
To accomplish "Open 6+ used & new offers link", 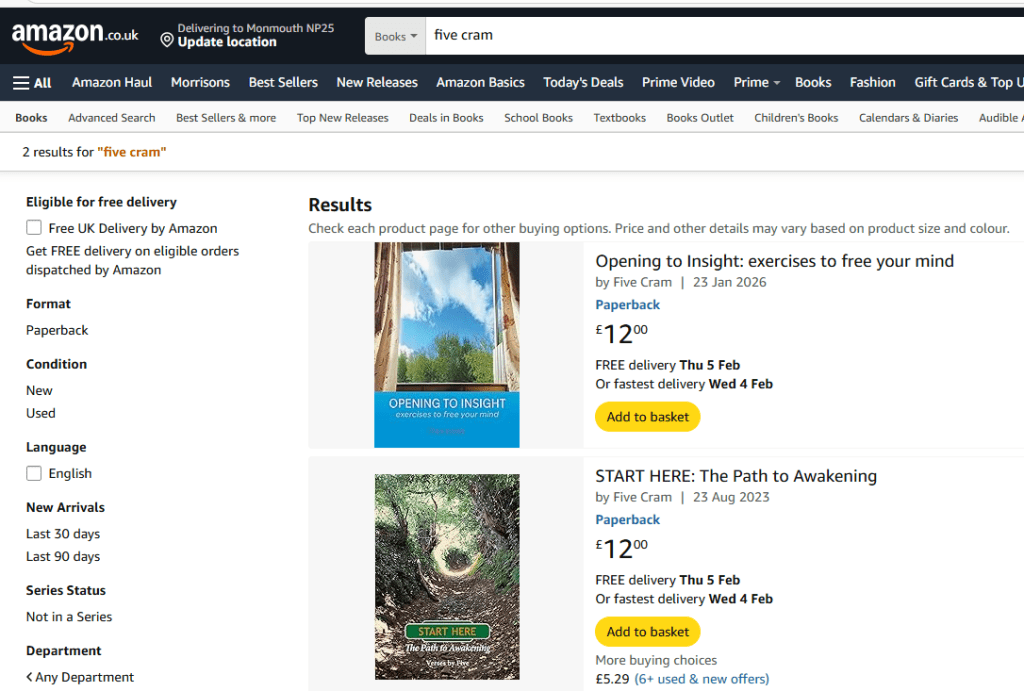I will point(701,679).
